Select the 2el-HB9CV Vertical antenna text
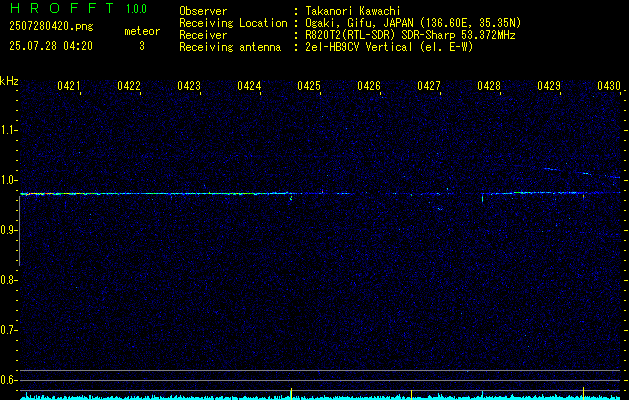This screenshot has width=629, height=400. coord(389,47)
